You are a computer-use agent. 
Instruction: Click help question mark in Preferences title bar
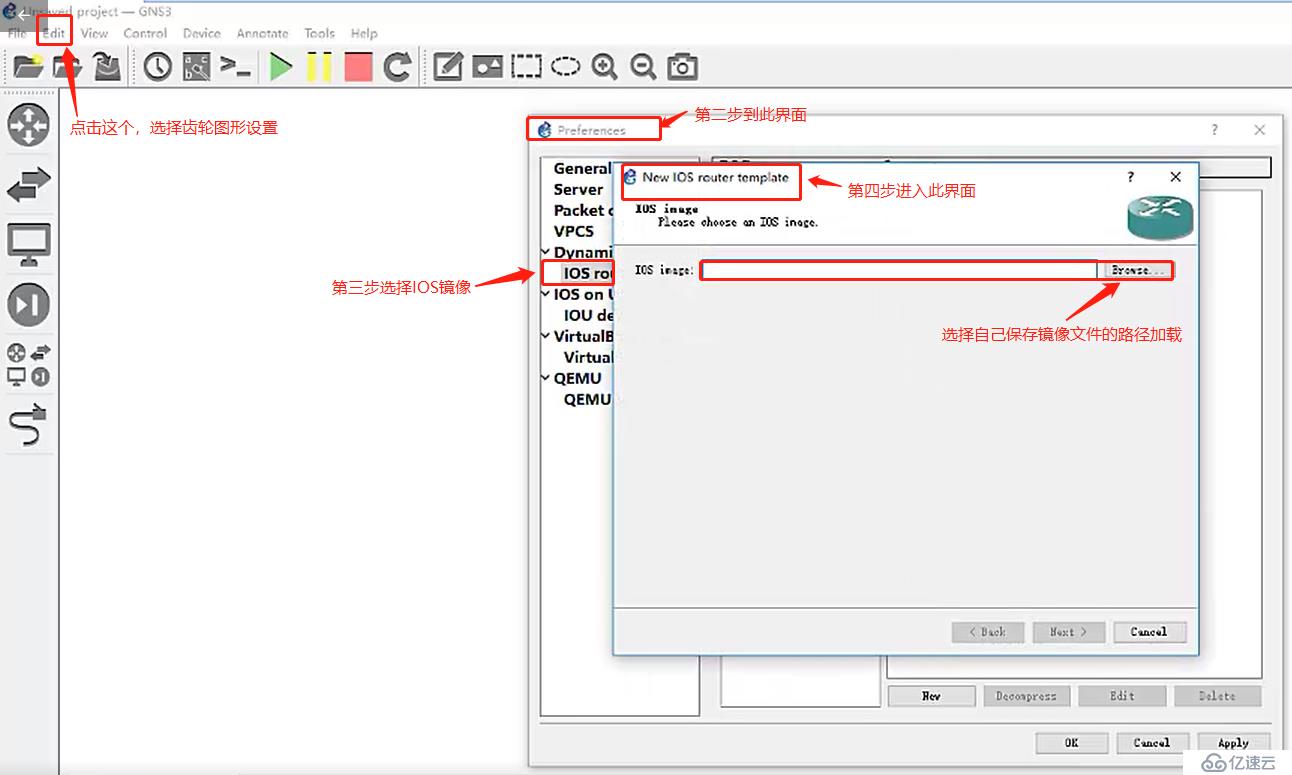pyautogui.click(x=1215, y=130)
